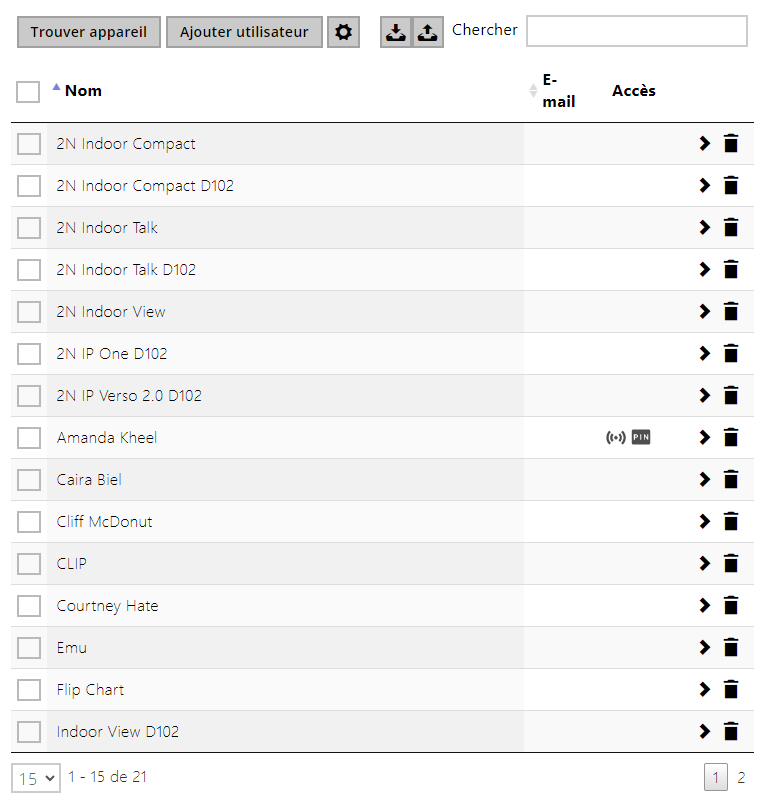Delete the Amanda Kheel entry
The image size is (774, 811).
(731, 437)
